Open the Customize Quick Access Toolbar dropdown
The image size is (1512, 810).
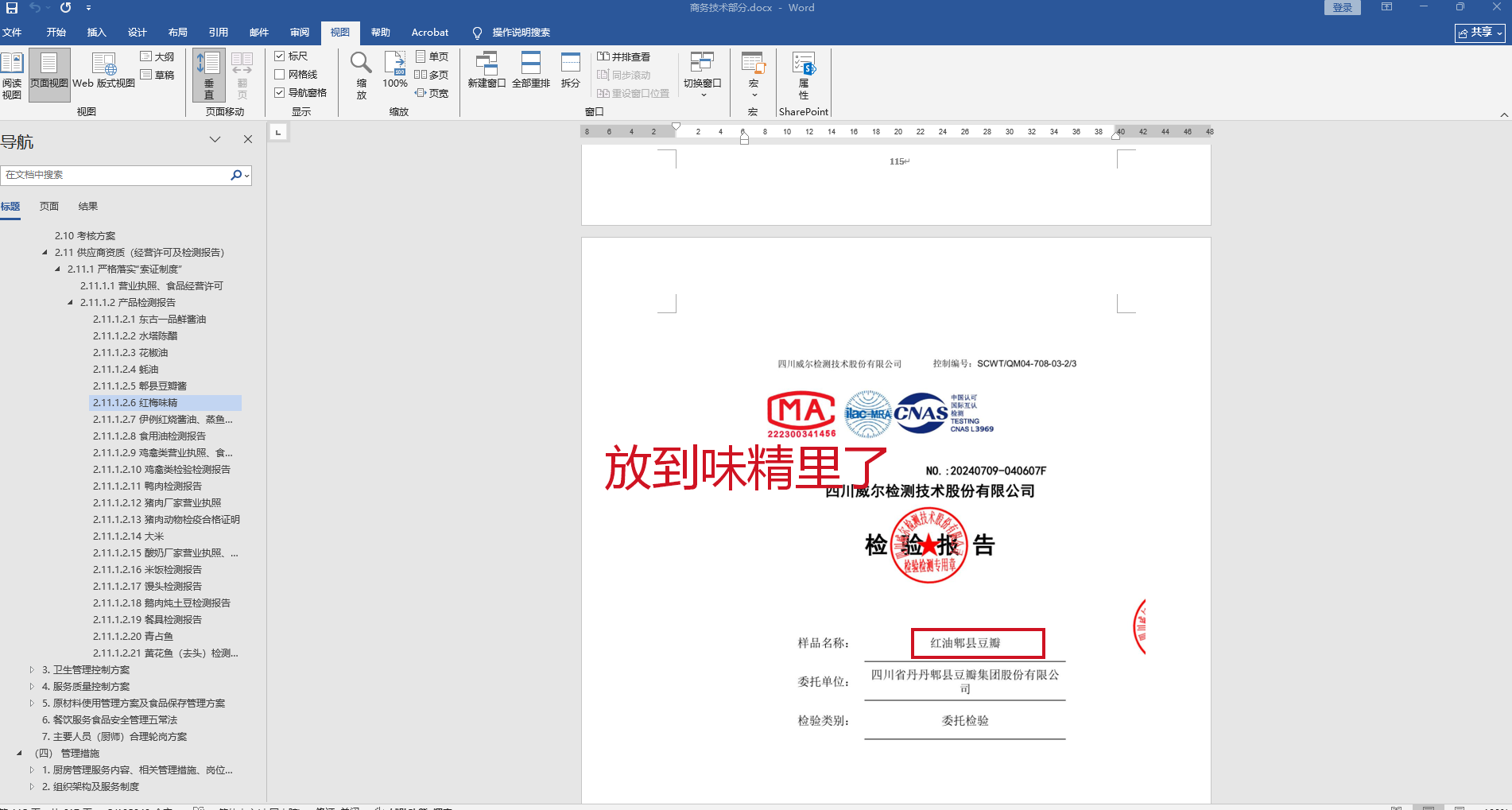[88, 8]
